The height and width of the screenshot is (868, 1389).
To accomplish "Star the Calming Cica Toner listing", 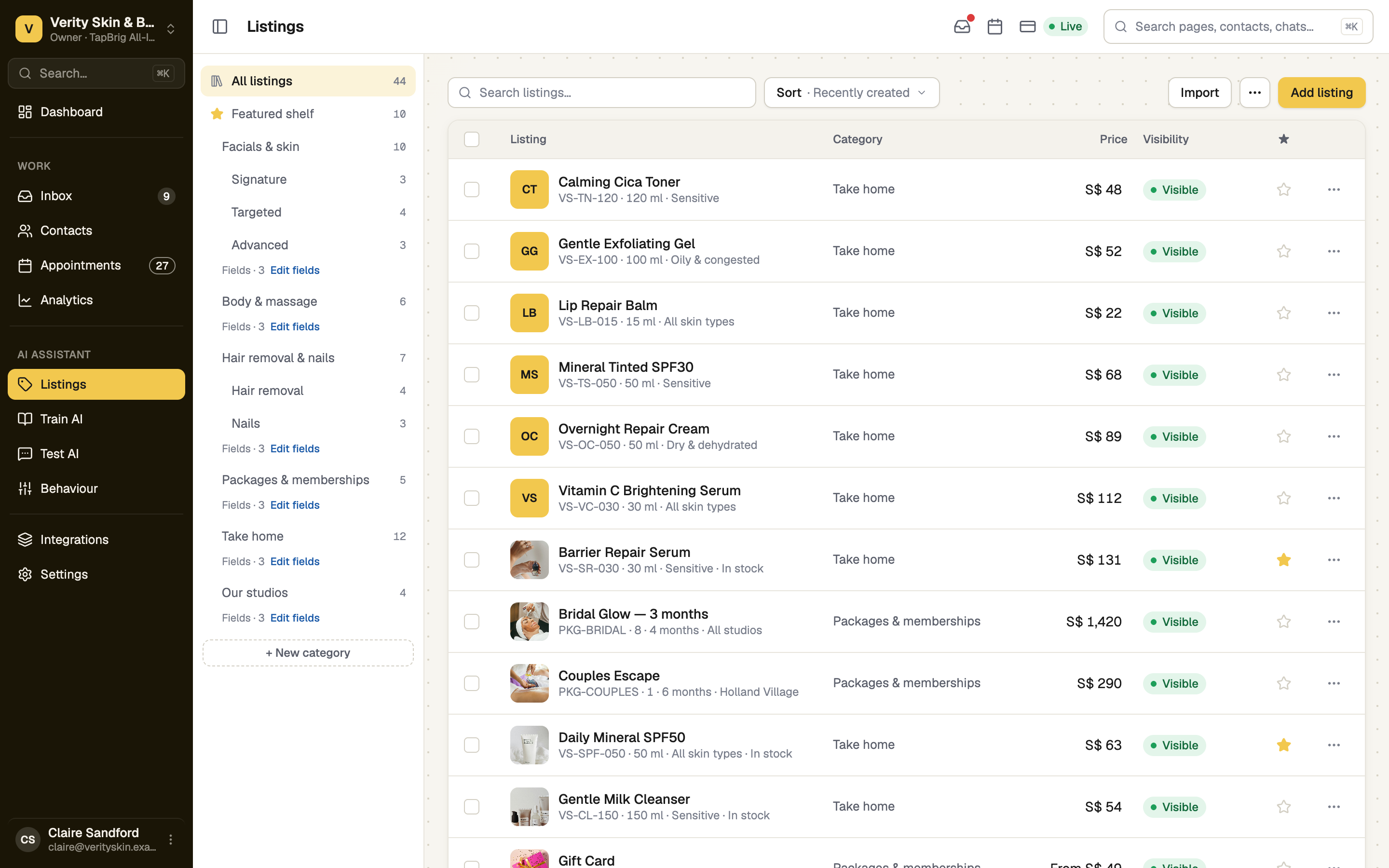I will coord(1284,190).
